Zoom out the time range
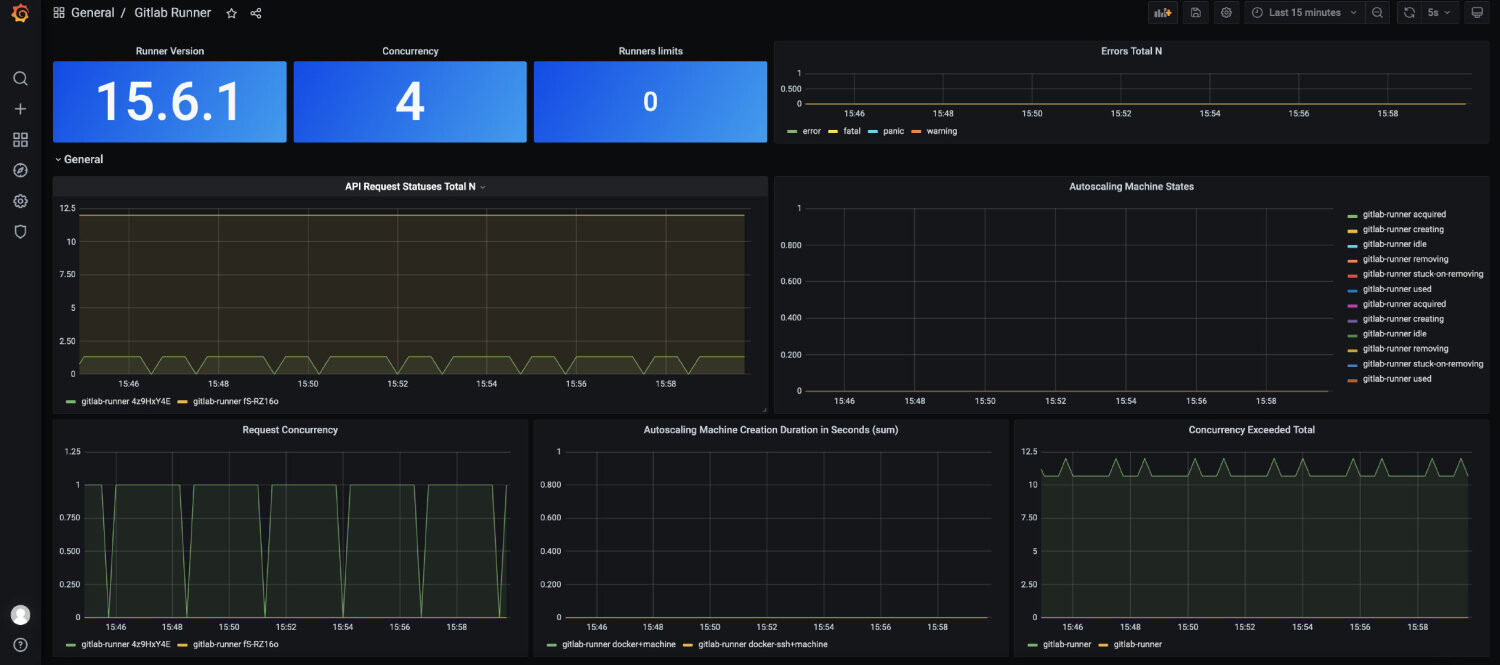The height and width of the screenshot is (665, 1500). click(1378, 13)
